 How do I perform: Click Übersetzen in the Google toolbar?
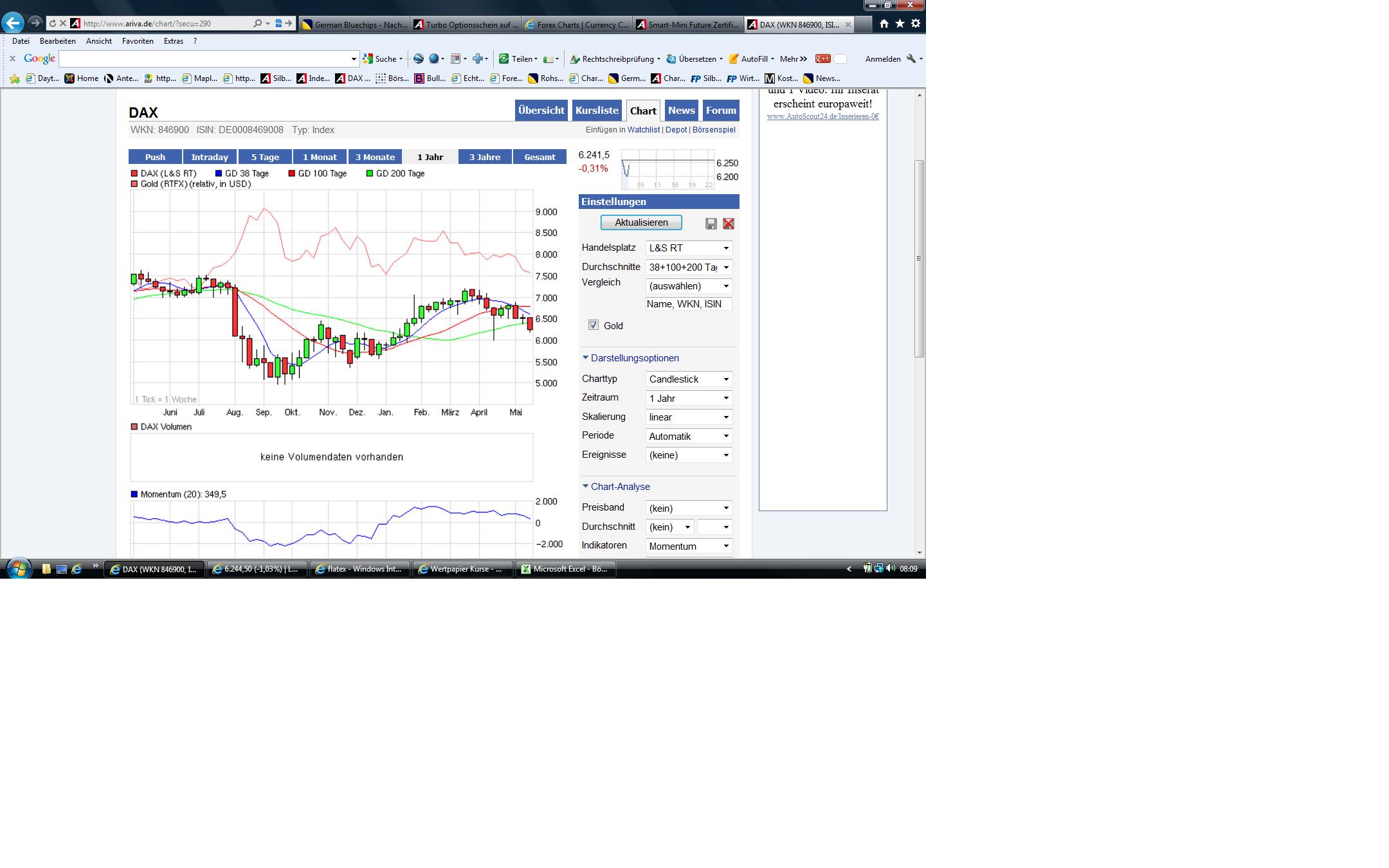[694, 59]
